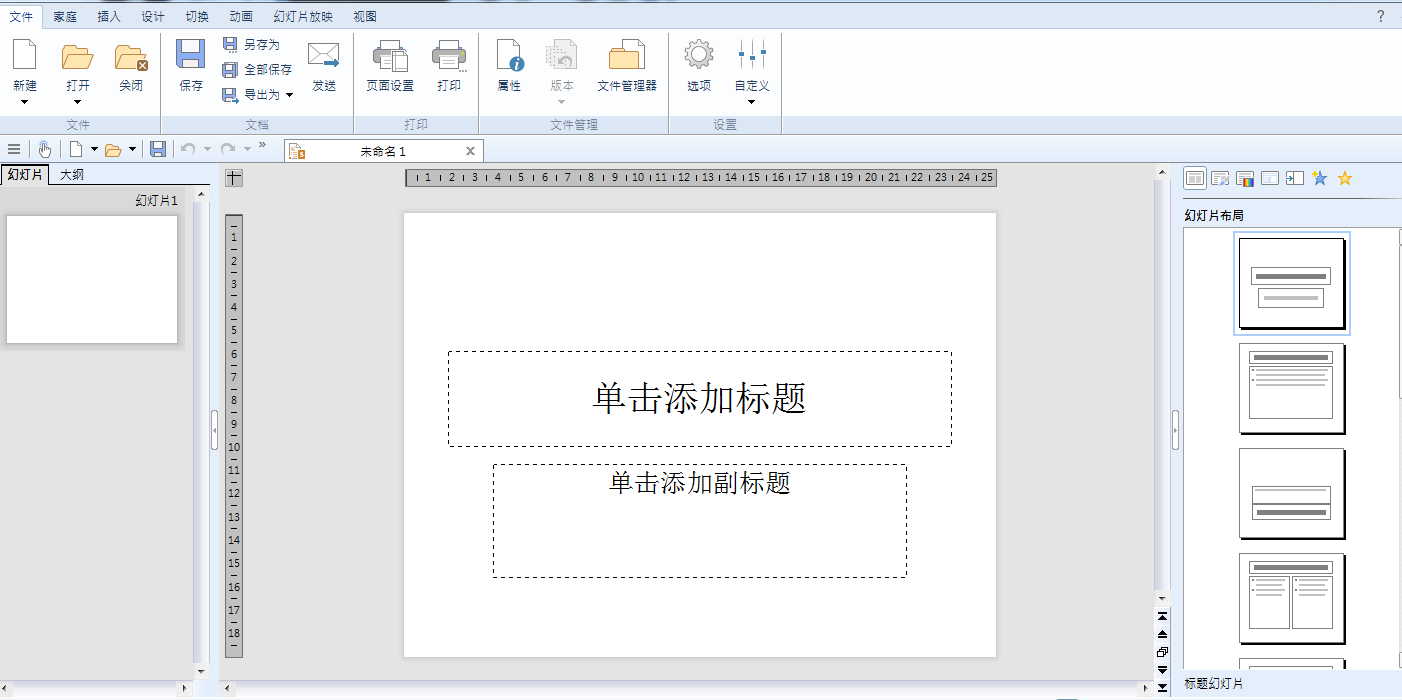Click the 关闭 (Close) document icon
1402x700 pixels.
tap(131, 57)
